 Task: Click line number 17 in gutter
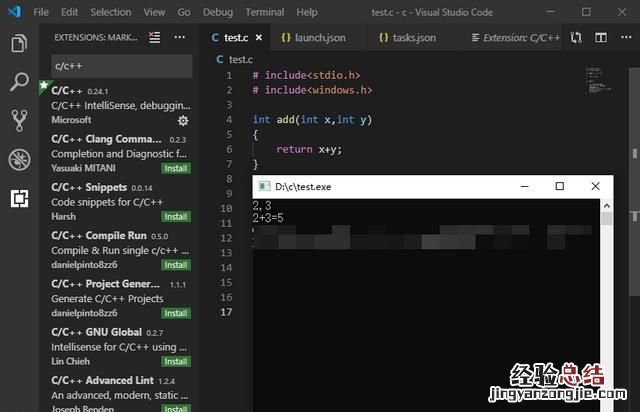point(226,312)
